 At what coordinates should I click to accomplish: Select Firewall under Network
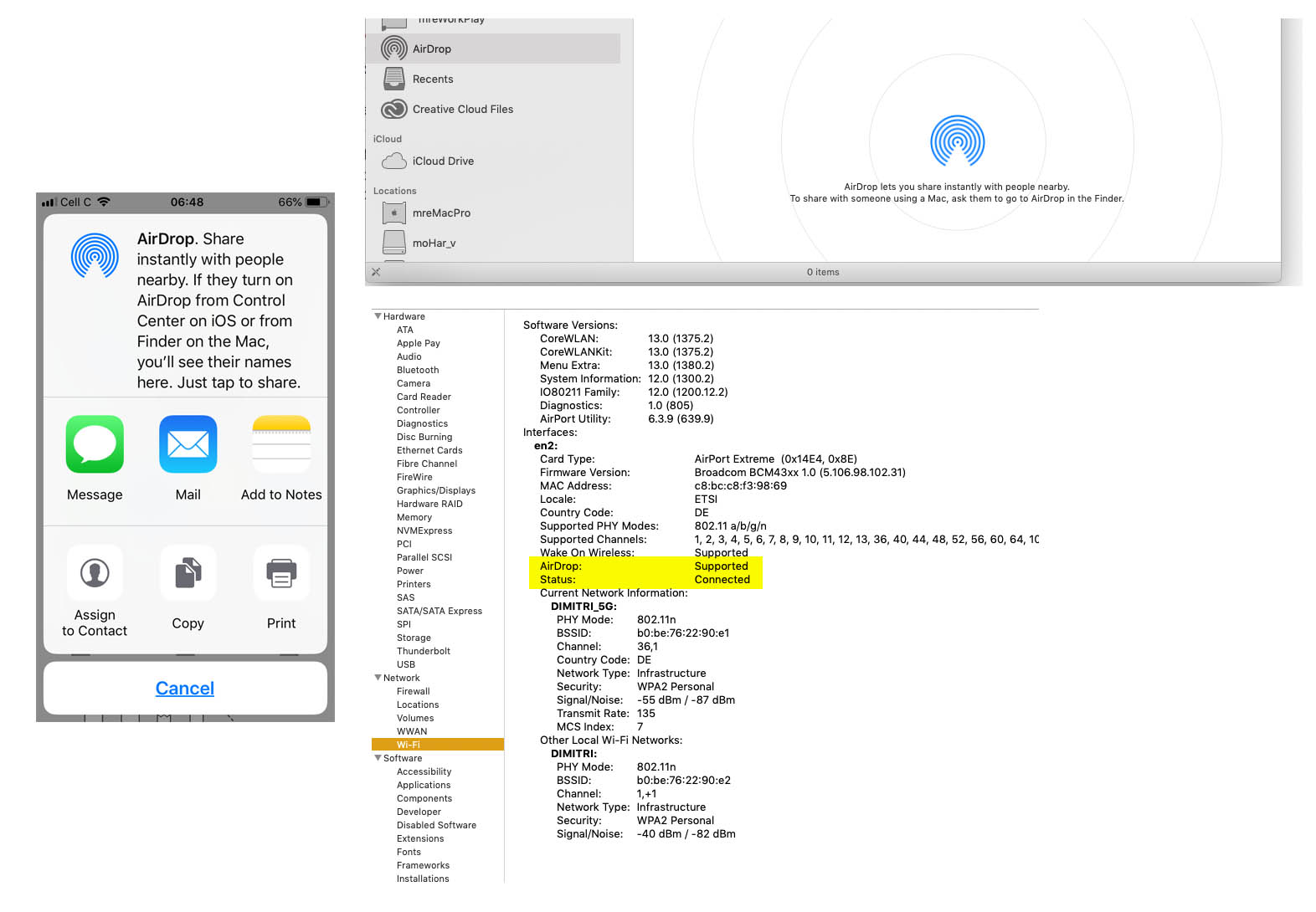[414, 691]
